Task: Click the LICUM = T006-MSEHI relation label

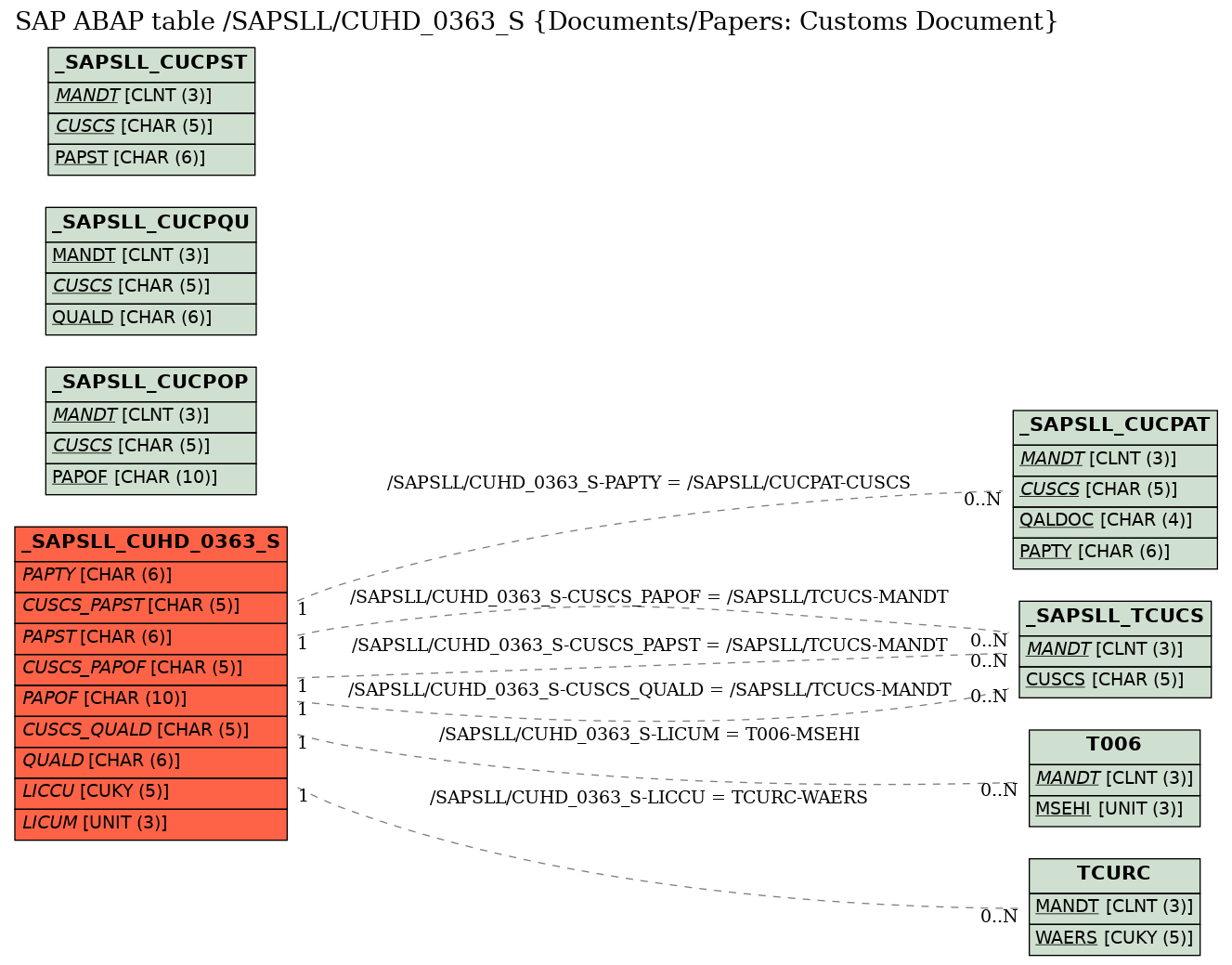Action: coord(650,735)
